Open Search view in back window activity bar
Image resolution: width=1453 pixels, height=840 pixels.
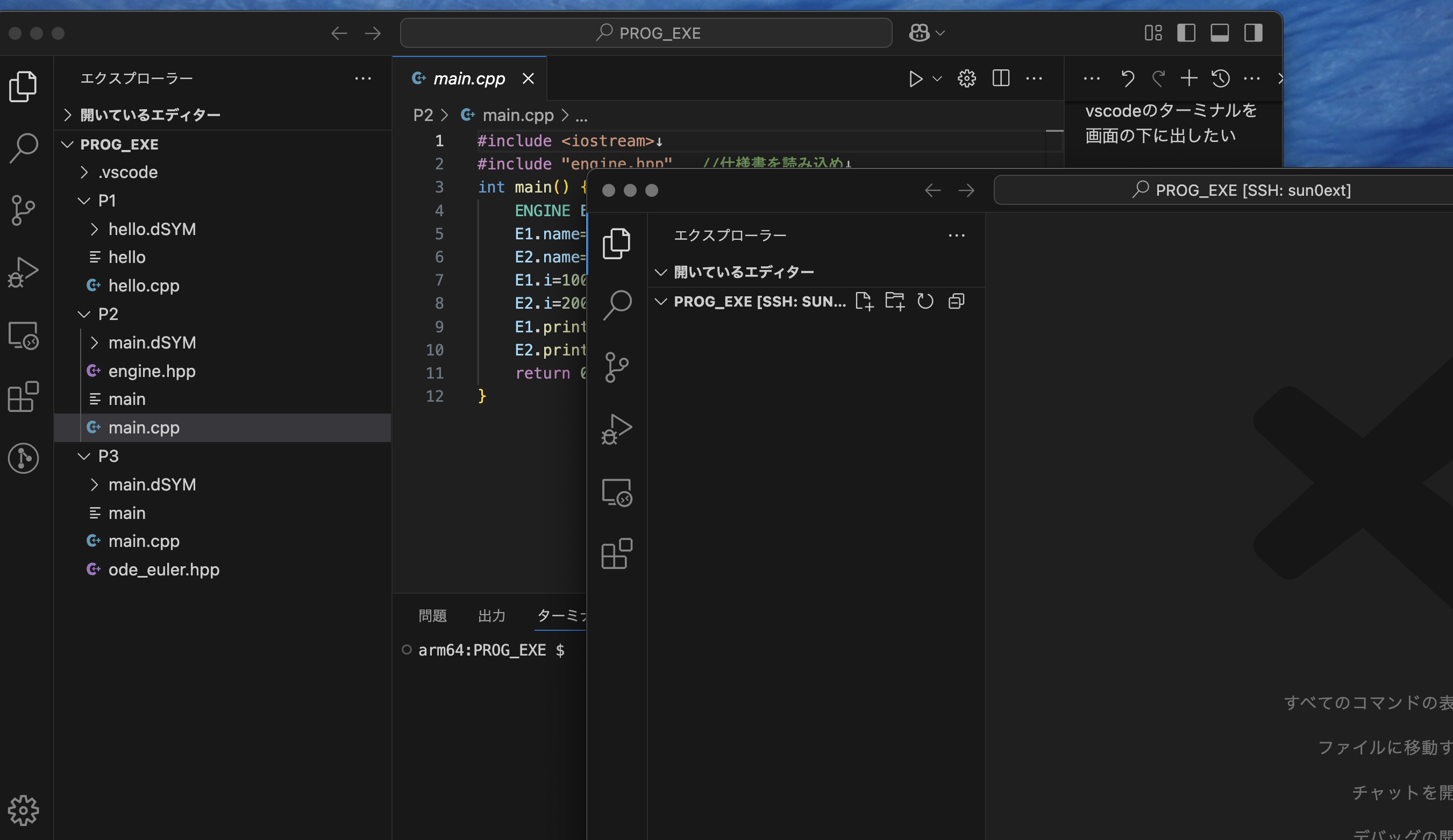pyautogui.click(x=24, y=148)
